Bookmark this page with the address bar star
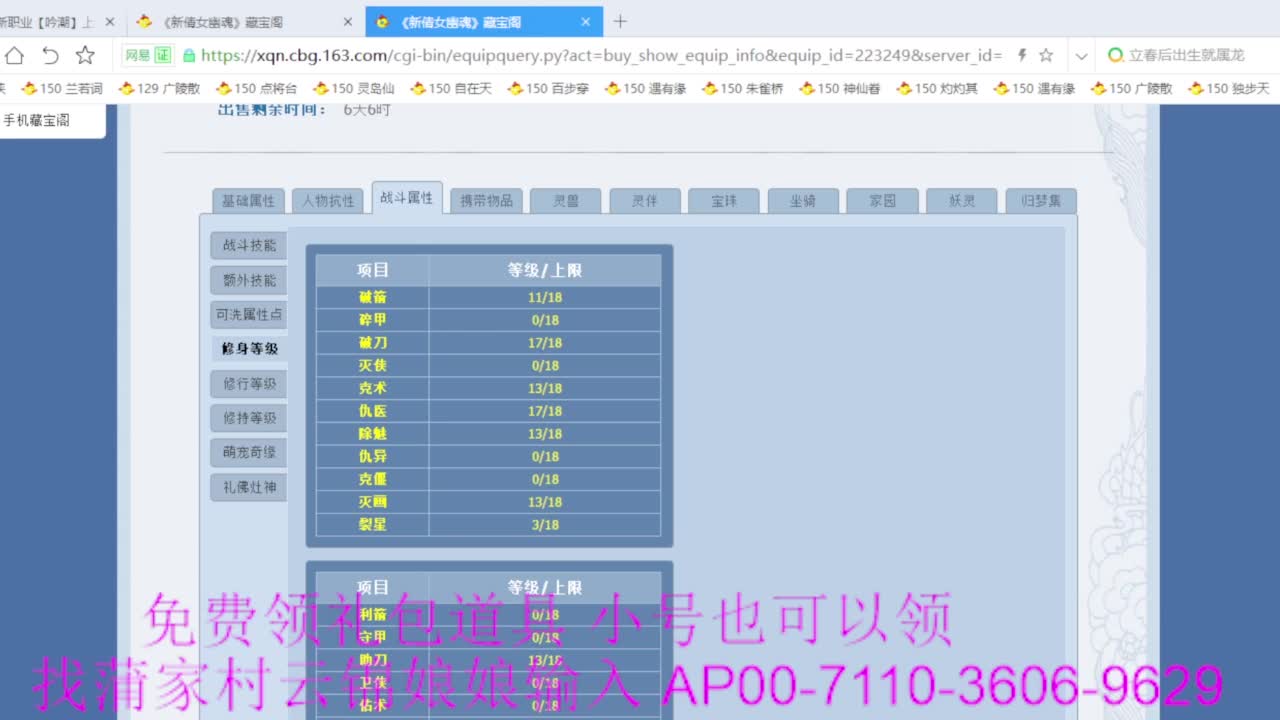 click(1046, 55)
